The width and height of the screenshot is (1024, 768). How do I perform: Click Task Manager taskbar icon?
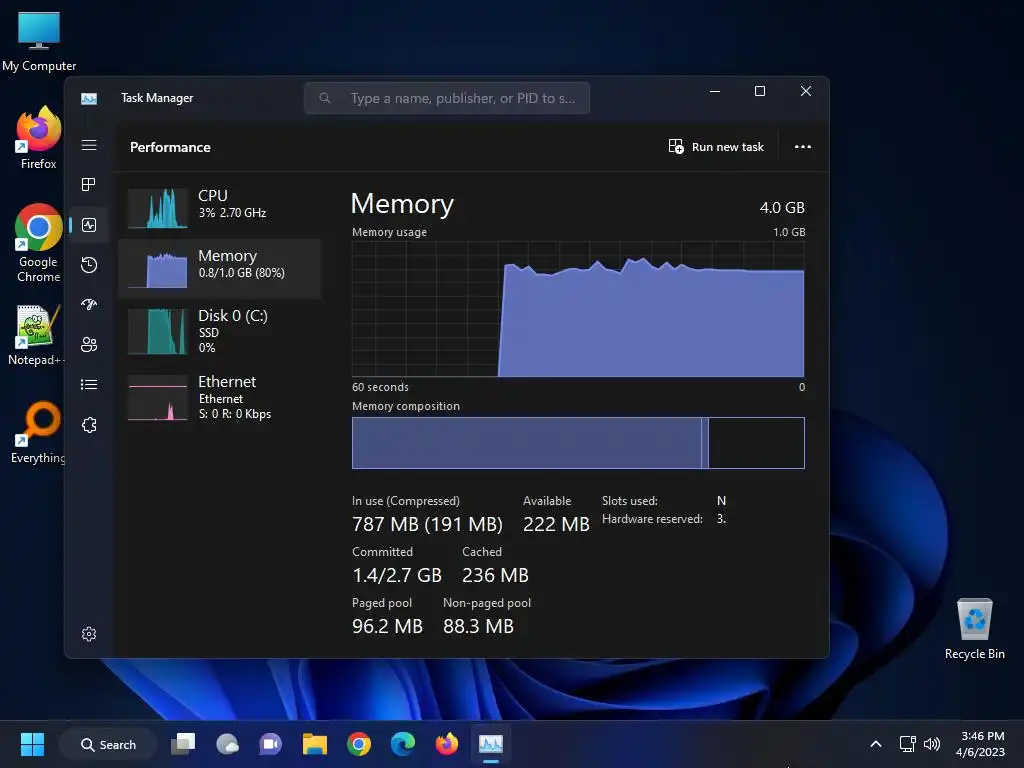(x=490, y=744)
